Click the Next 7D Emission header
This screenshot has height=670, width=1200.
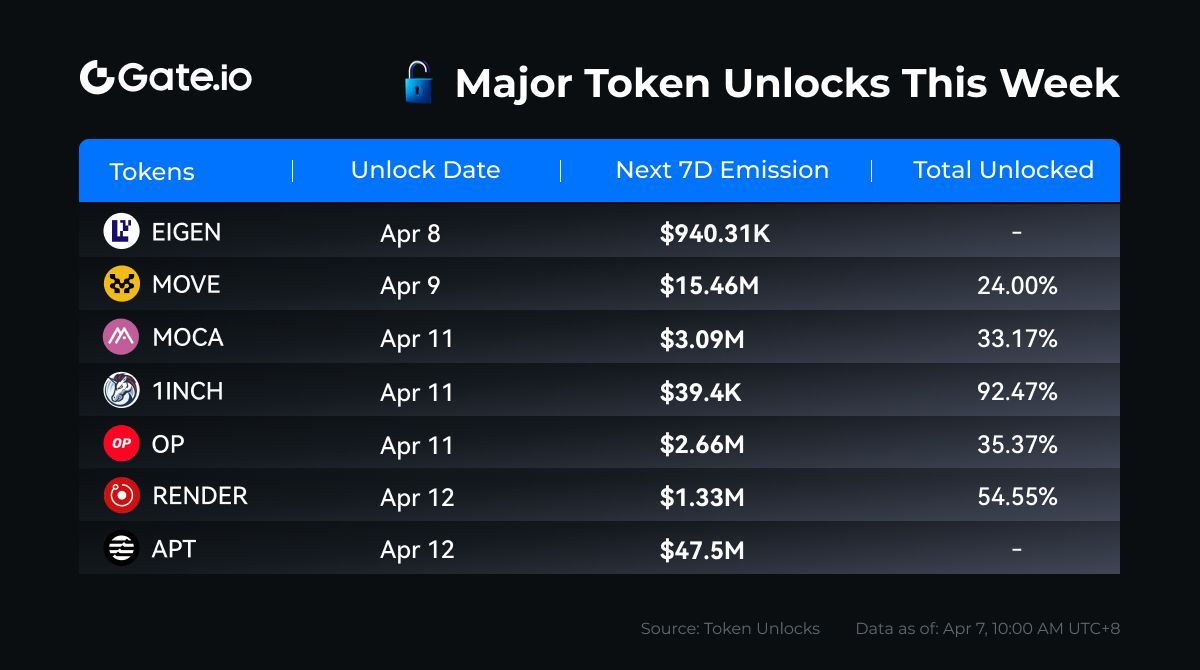coord(722,170)
